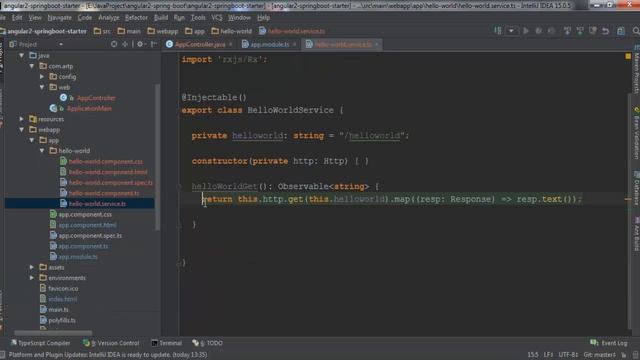Collapse the com.artp package node
Image resolution: width=640 pixels, height=360 pixels.
pos(32,66)
